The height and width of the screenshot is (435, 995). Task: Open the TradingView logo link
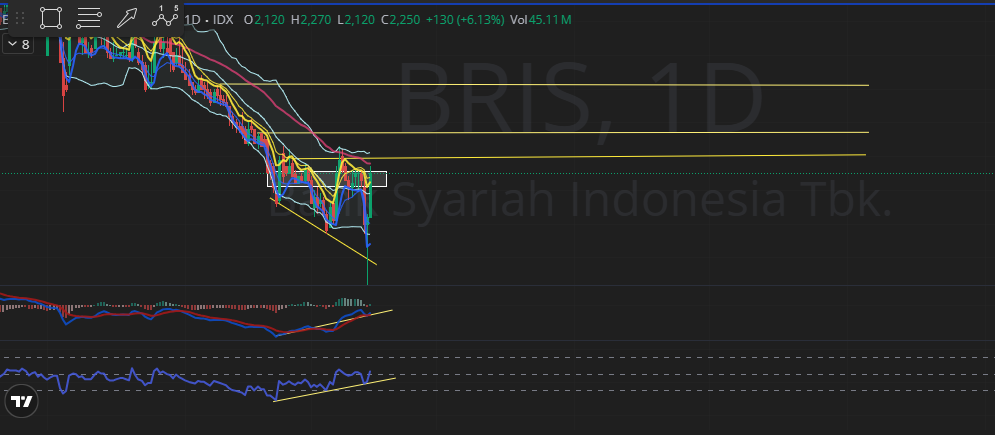click(x=22, y=401)
